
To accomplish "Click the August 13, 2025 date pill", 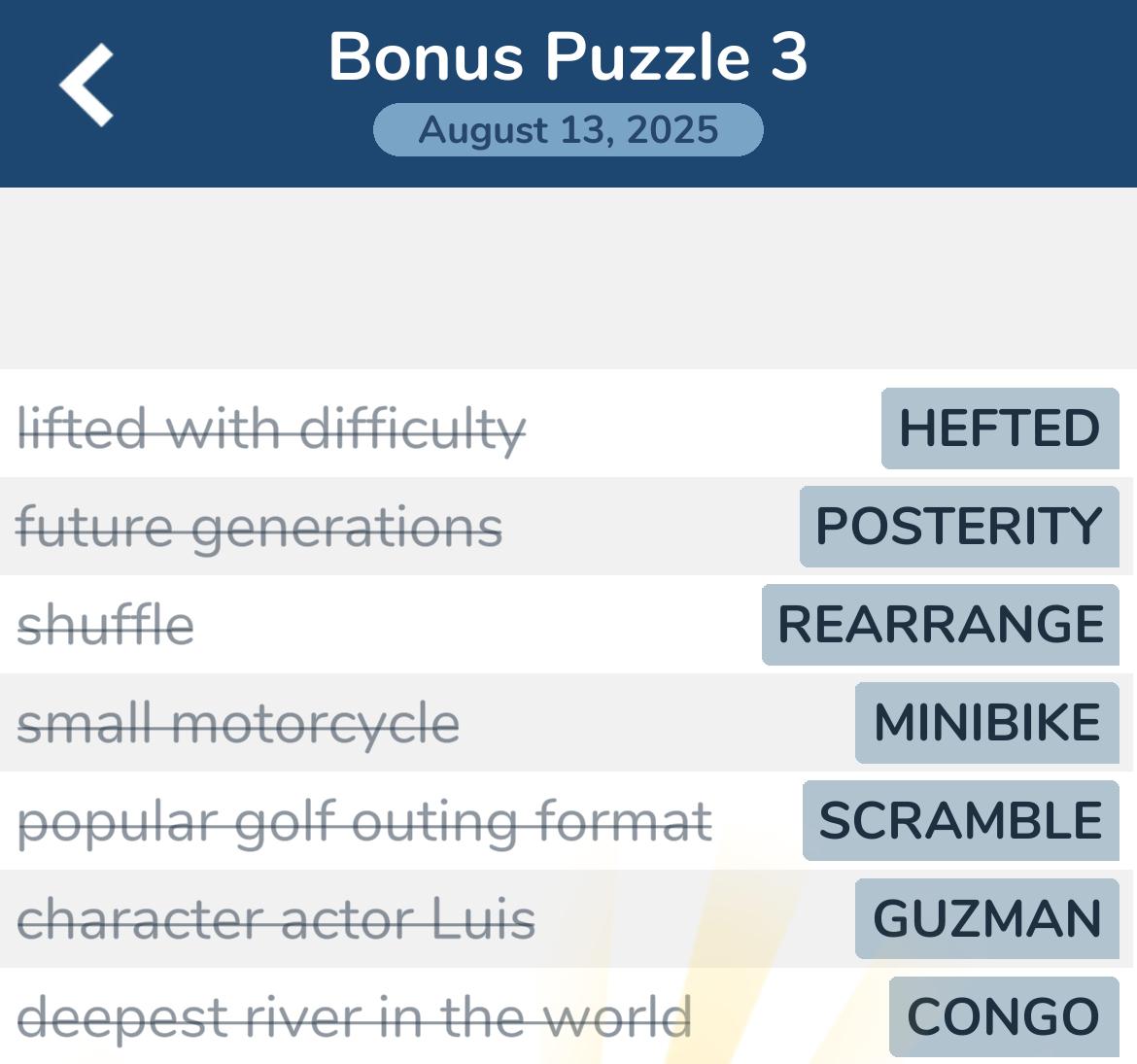I will pyautogui.click(x=568, y=130).
